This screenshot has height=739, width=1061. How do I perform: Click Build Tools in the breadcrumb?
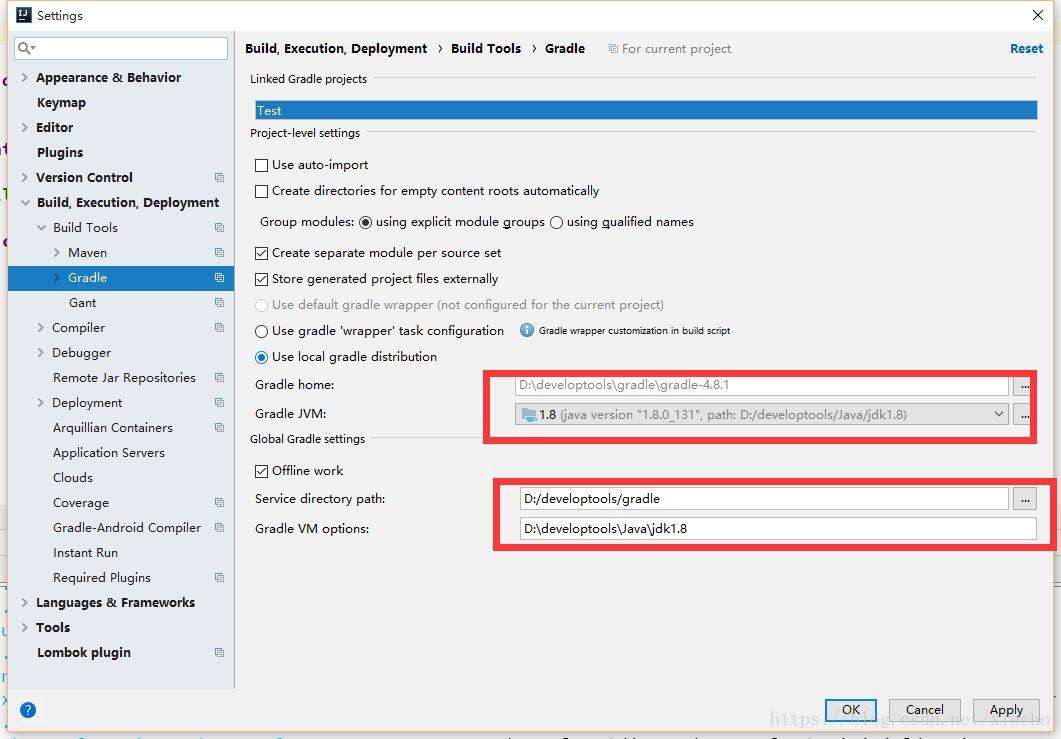pyautogui.click(x=486, y=49)
